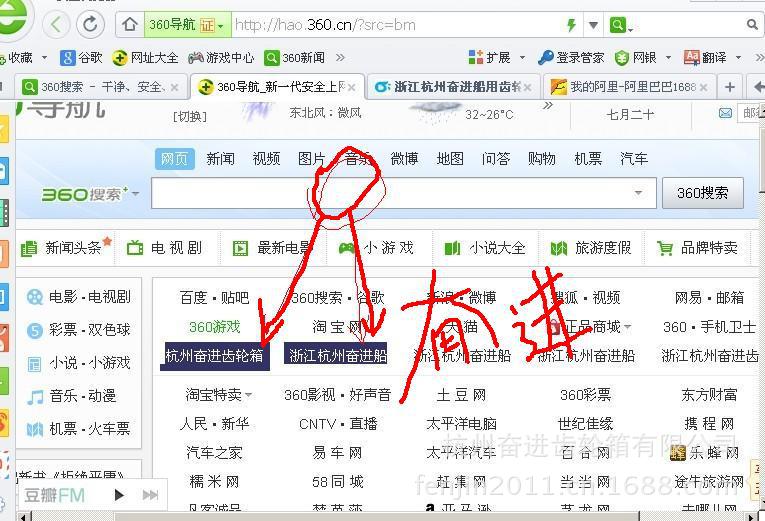Click the mail envelope icon

pyautogui.click(x=725, y=113)
